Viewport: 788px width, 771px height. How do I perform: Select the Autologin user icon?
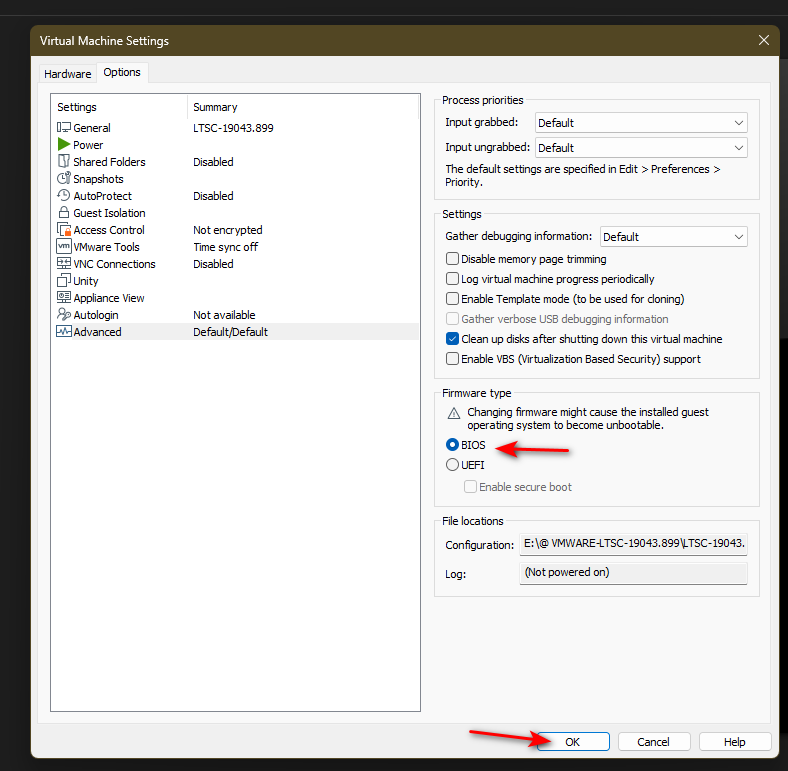point(64,315)
